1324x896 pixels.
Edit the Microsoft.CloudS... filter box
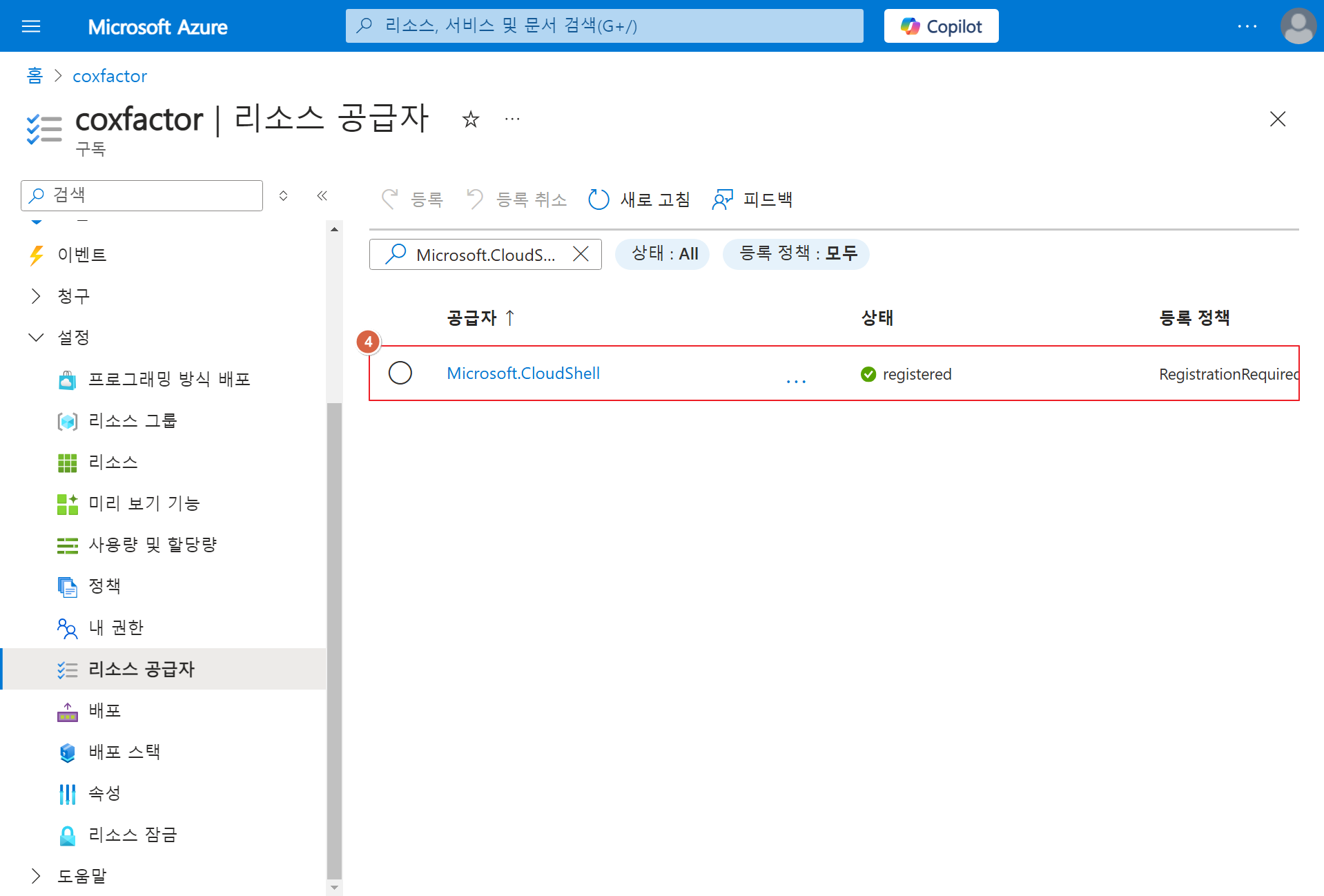[485, 255]
